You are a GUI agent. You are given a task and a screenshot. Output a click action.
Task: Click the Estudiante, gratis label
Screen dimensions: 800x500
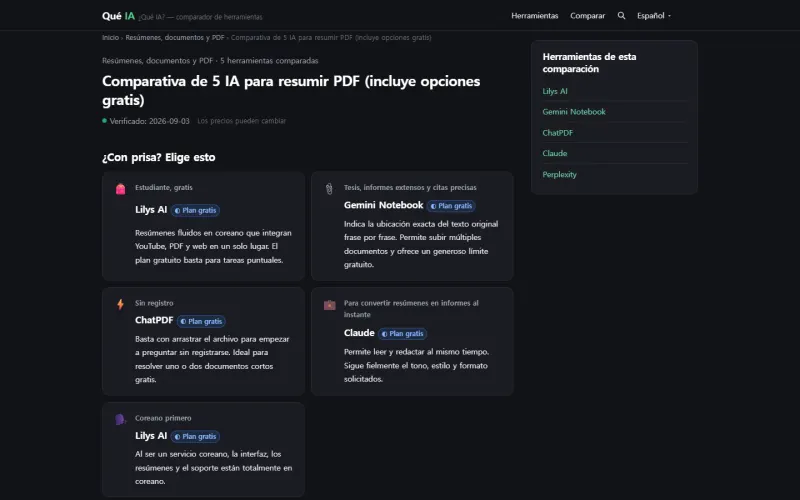(164, 187)
